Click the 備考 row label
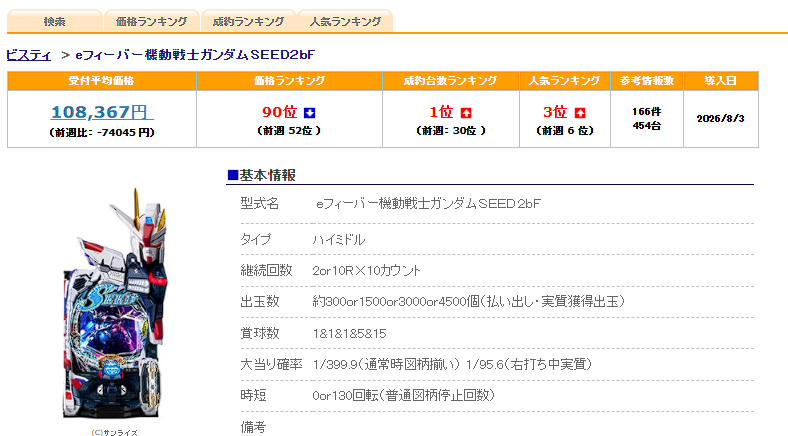The image size is (788, 436). pos(253,427)
